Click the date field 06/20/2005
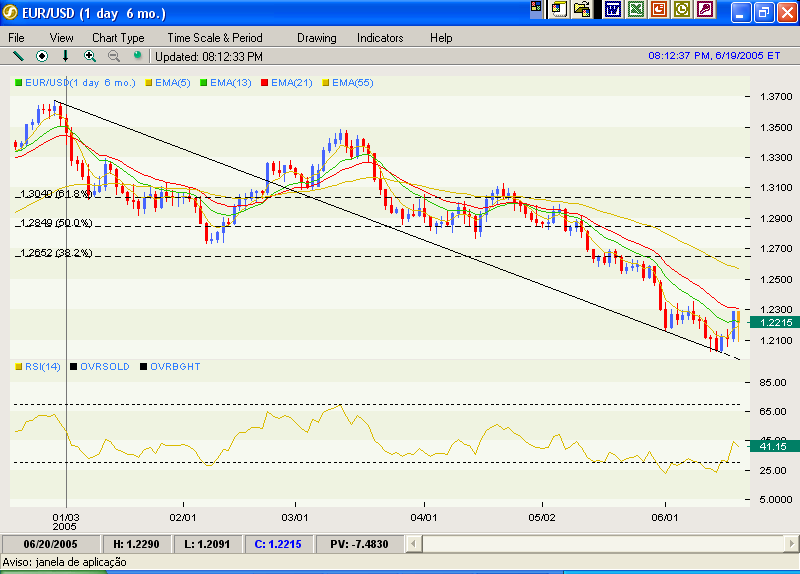 (50, 544)
